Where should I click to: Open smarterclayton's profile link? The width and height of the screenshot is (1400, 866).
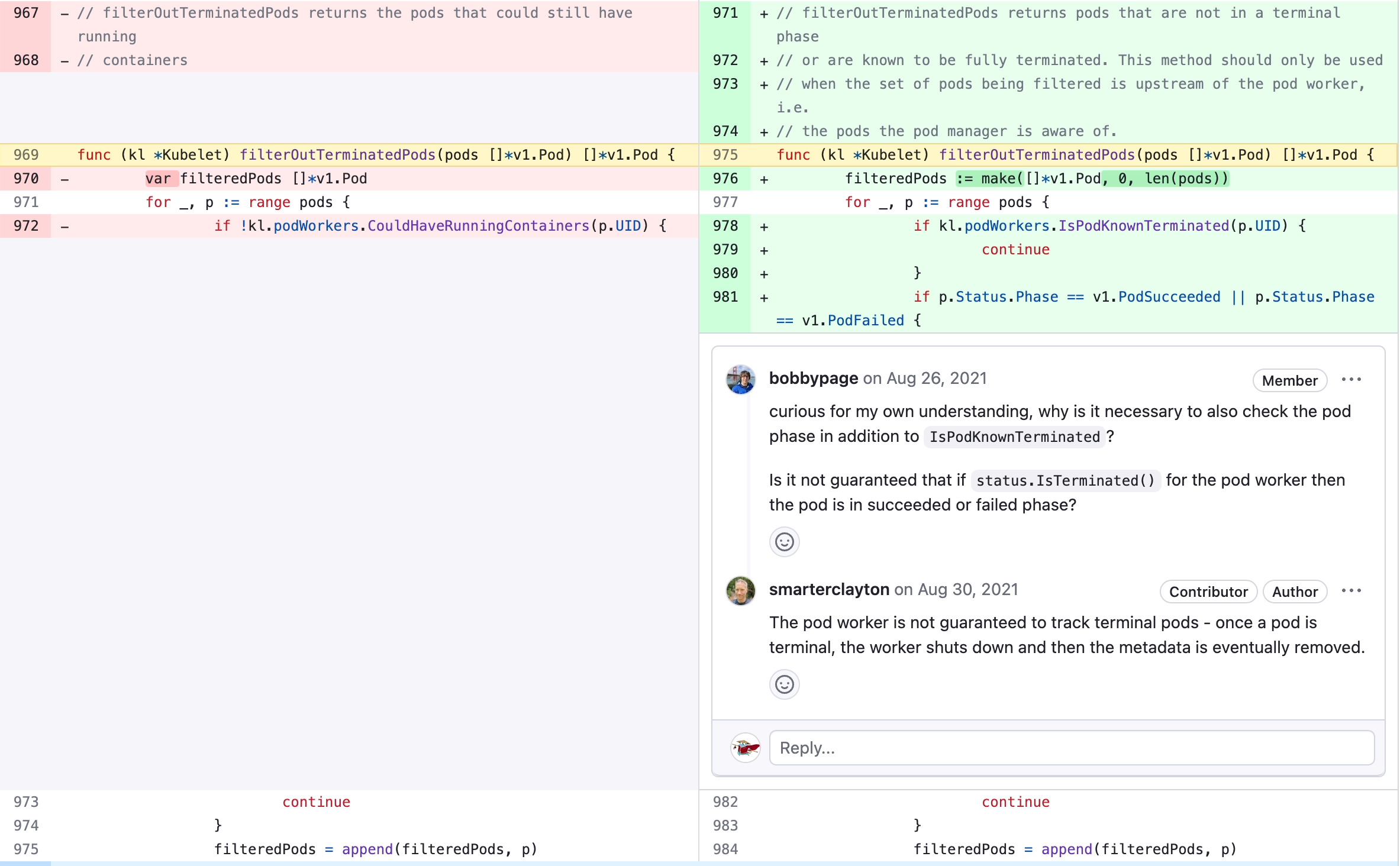828,589
